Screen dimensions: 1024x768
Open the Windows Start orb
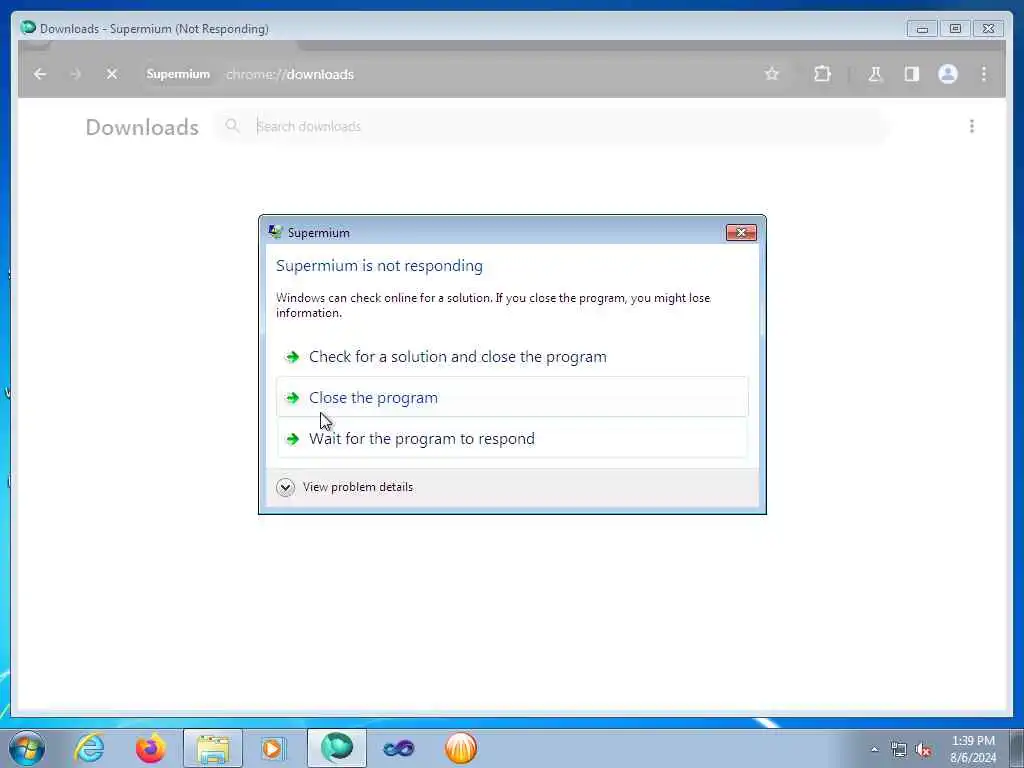pyautogui.click(x=27, y=748)
